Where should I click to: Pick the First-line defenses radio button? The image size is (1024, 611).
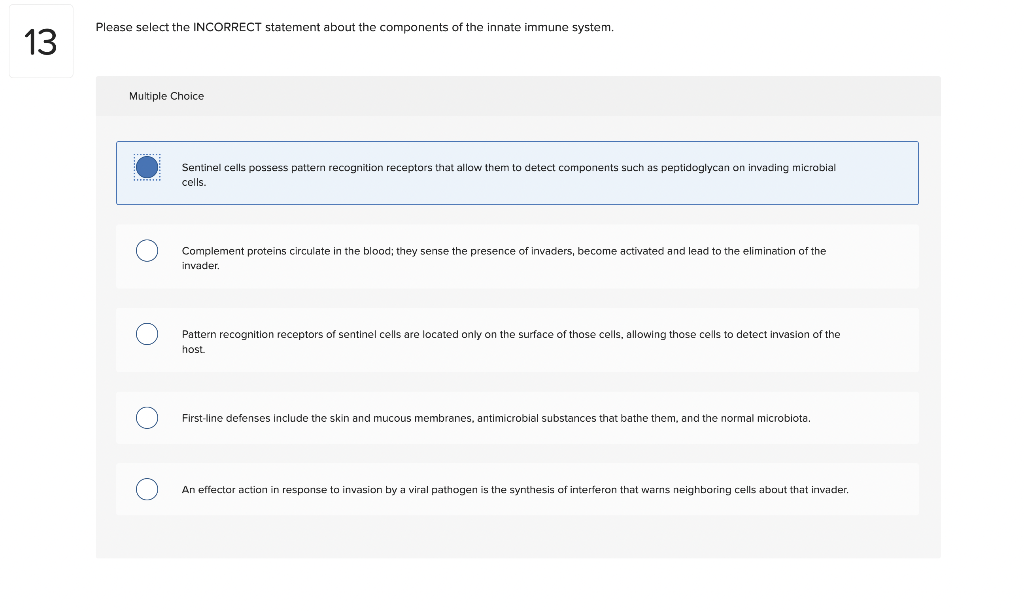click(147, 418)
